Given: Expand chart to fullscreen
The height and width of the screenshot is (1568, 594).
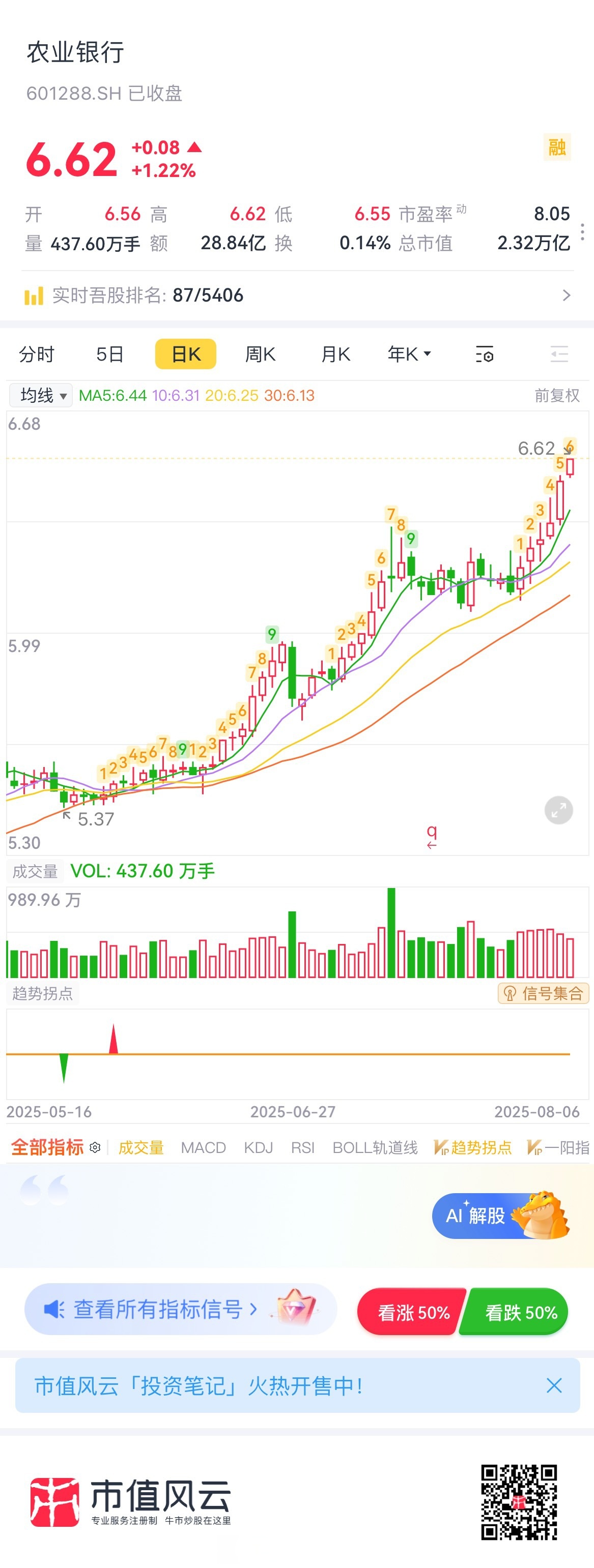Looking at the screenshot, I should (558, 810).
